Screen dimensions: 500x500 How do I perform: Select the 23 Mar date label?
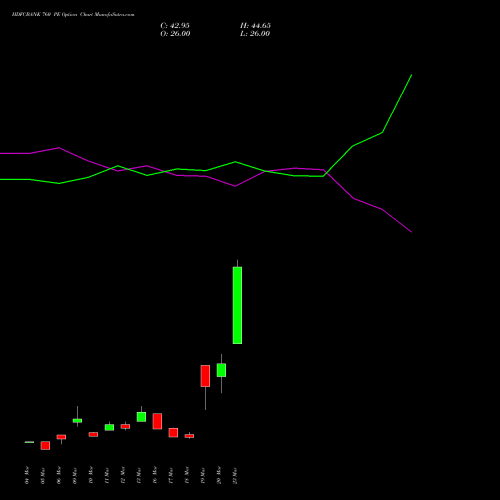(235, 475)
